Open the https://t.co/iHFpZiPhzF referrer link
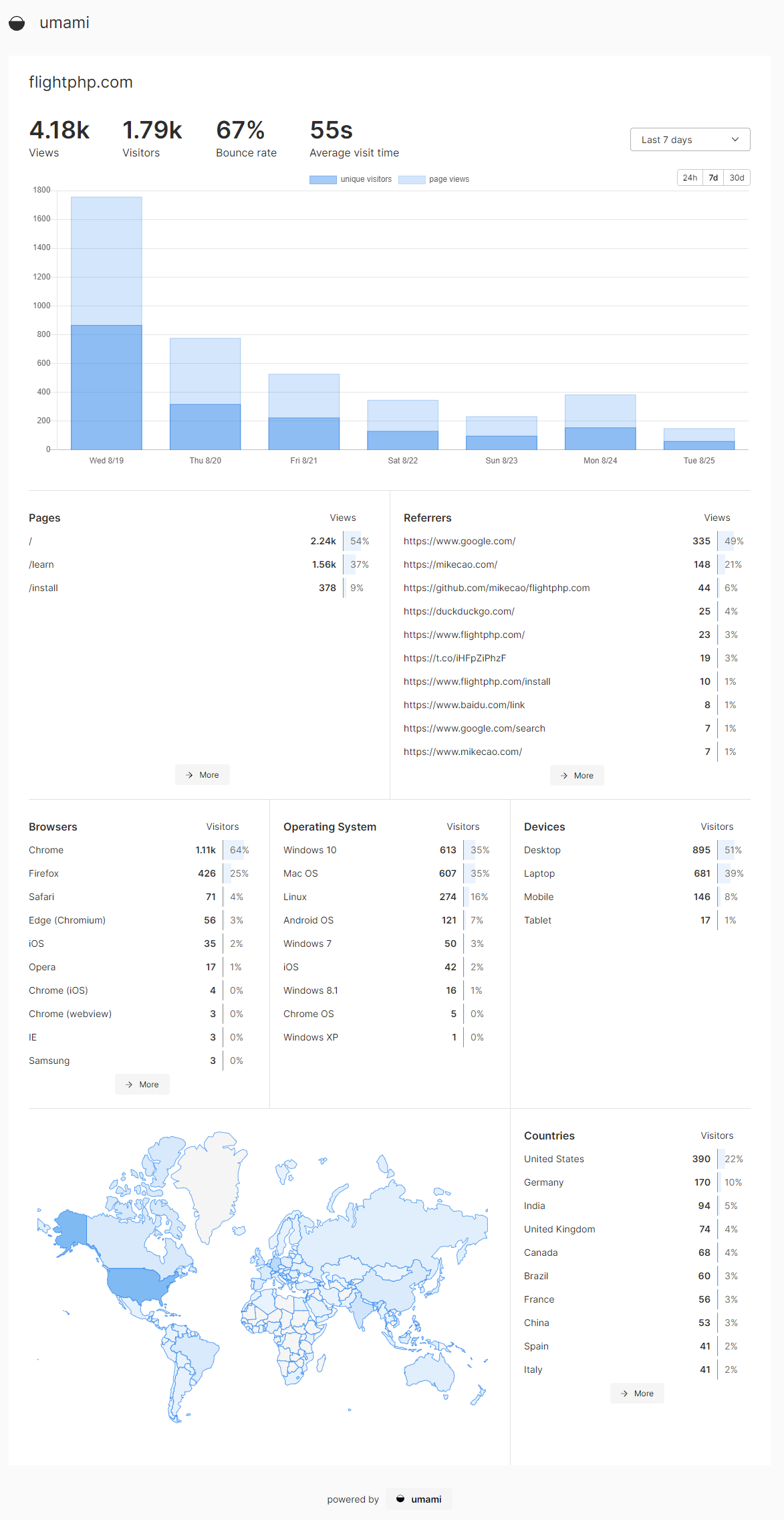The width and height of the screenshot is (784, 1520). (x=454, y=658)
